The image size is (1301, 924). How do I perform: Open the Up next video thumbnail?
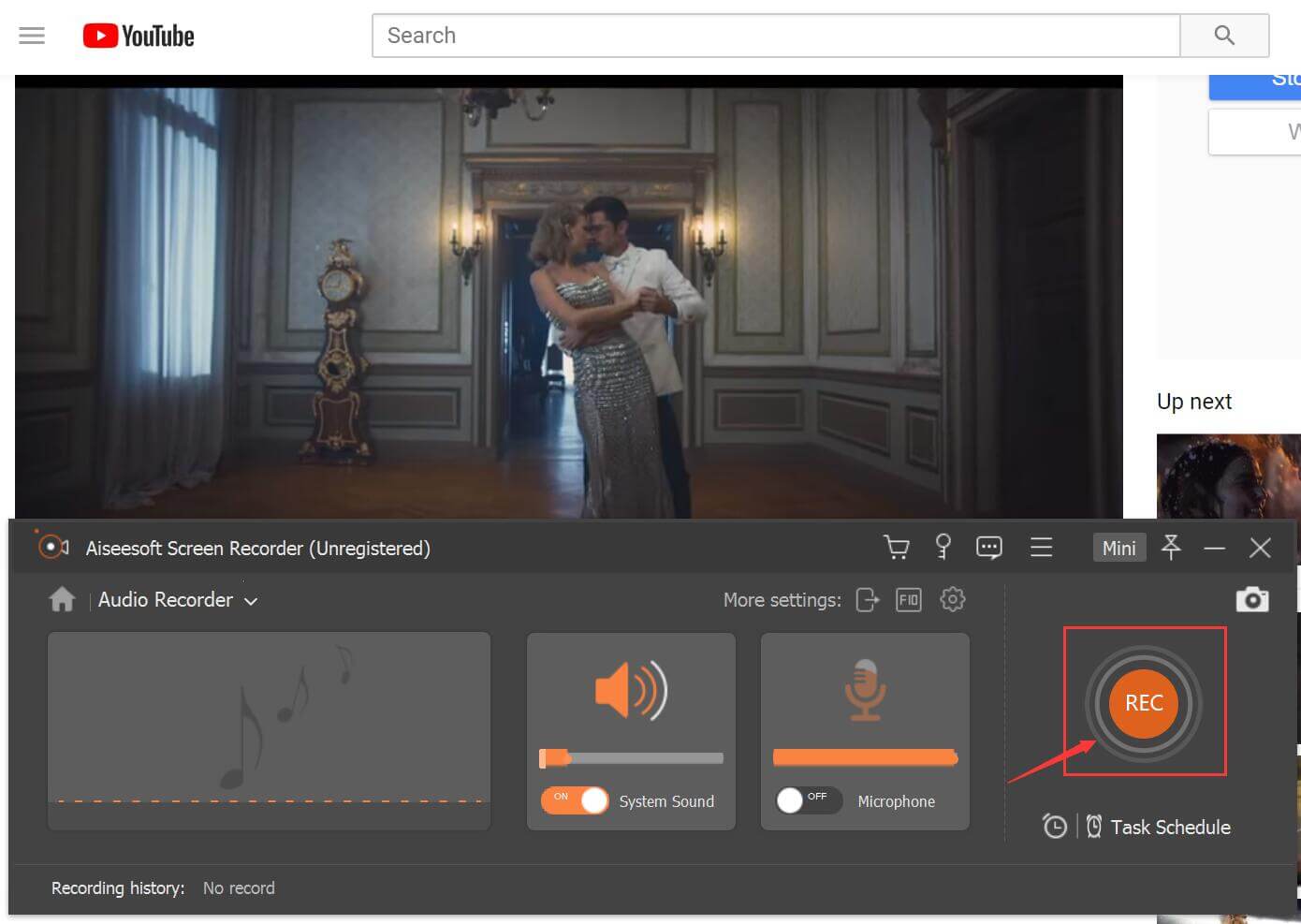tap(1229, 476)
